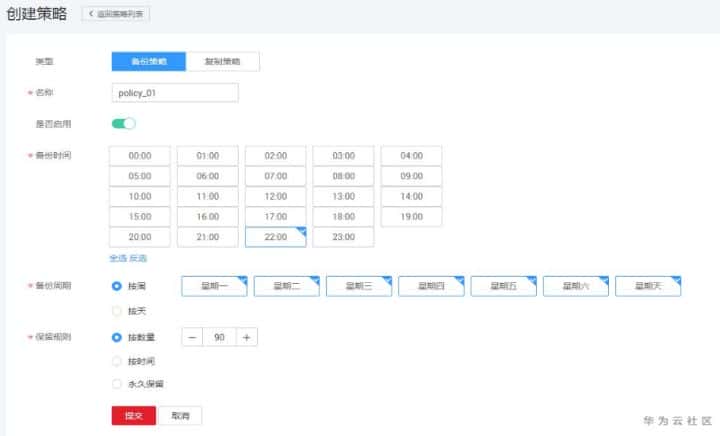
Task: Select the 15:00 backup time
Action: click(x=140, y=217)
